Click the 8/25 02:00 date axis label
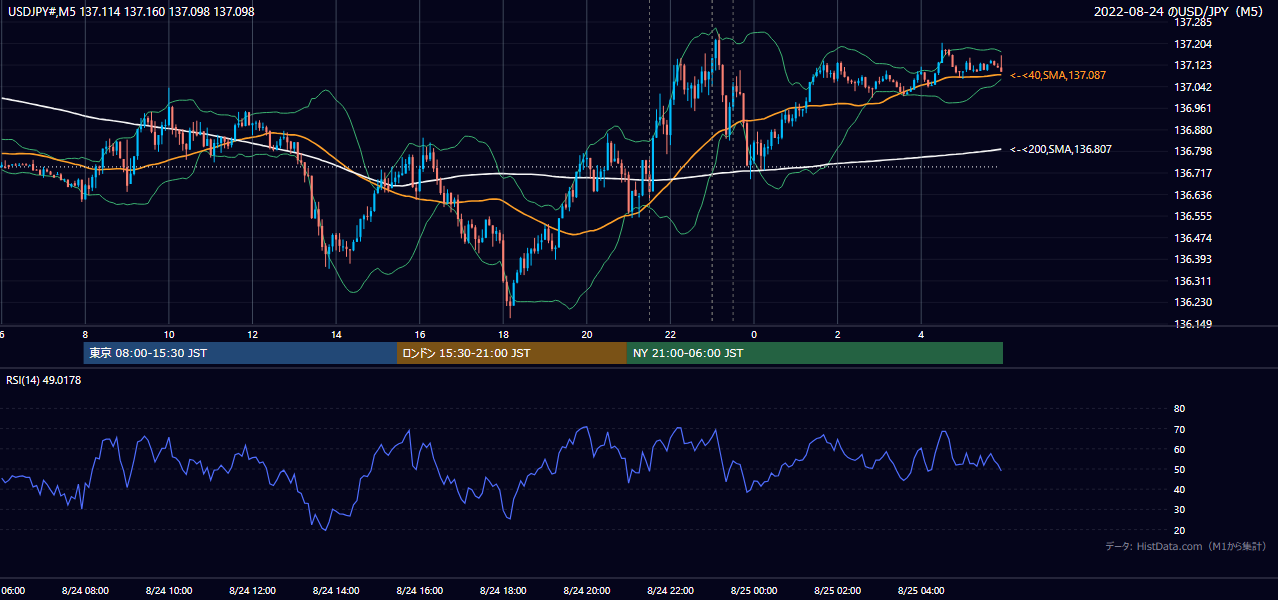The height and width of the screenshot is (600, 1278). (x=838, y=590)
